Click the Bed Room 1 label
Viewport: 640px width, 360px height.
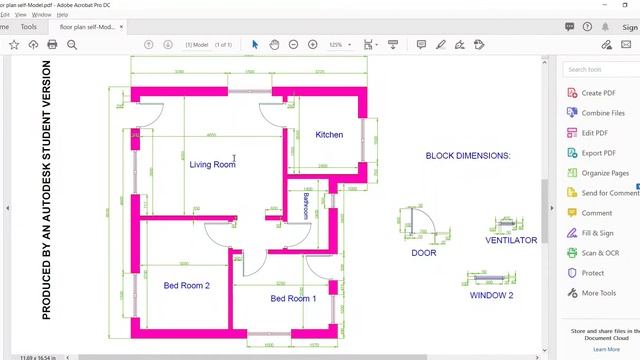click(293, 299)
